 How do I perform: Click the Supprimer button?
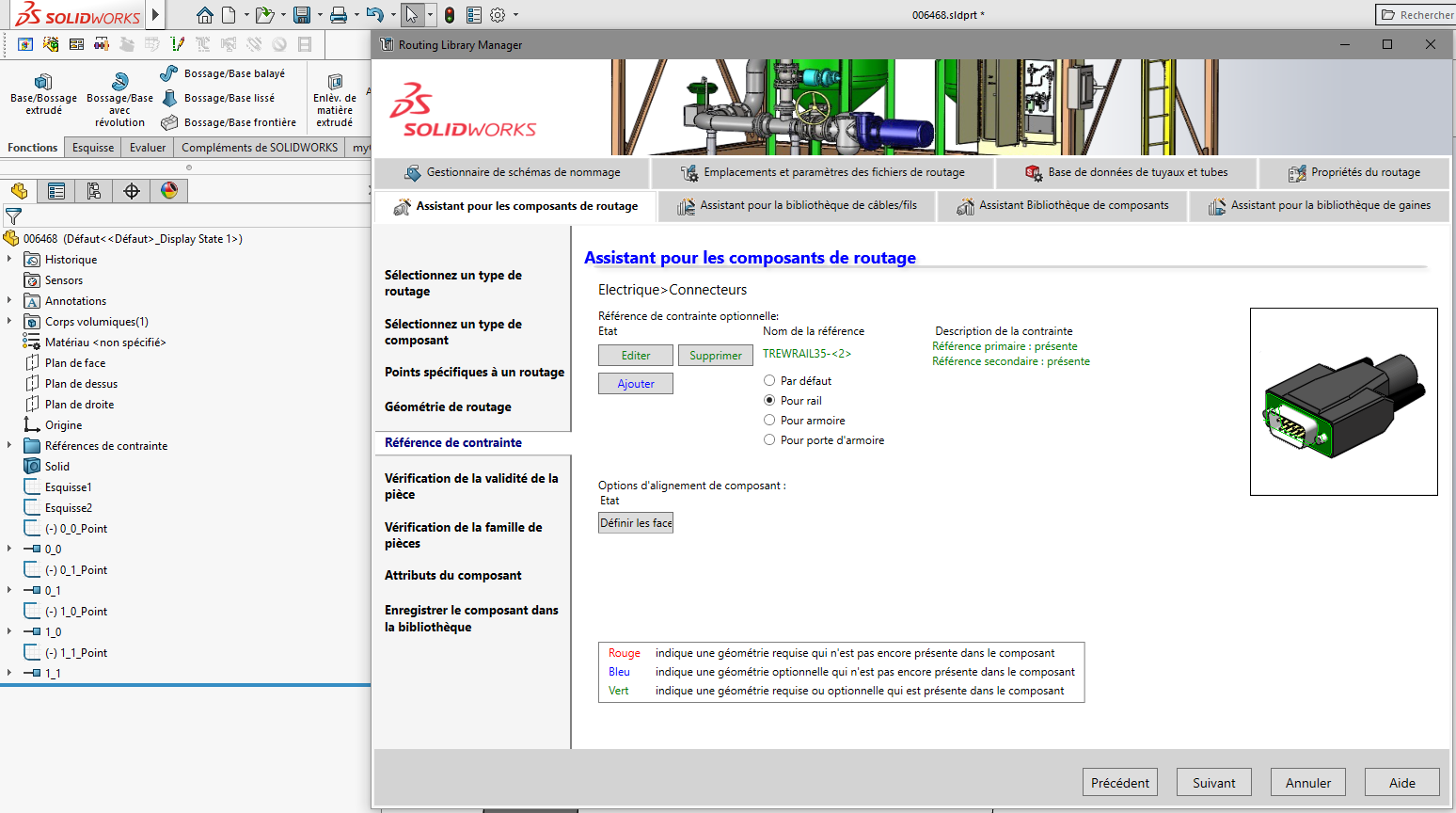[716, 355]
